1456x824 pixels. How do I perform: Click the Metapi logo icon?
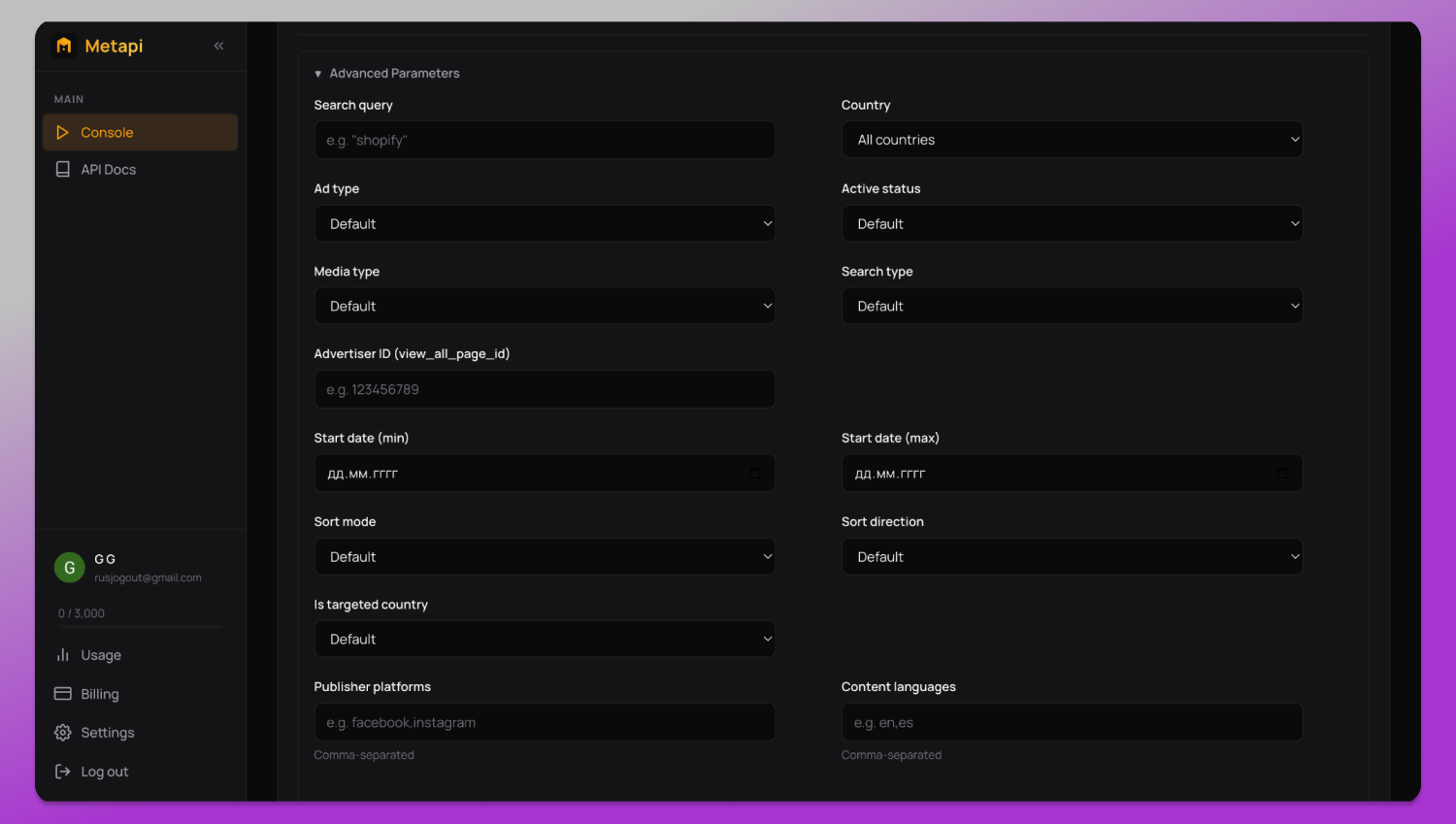pyautogui.click(x=64, y=46)
